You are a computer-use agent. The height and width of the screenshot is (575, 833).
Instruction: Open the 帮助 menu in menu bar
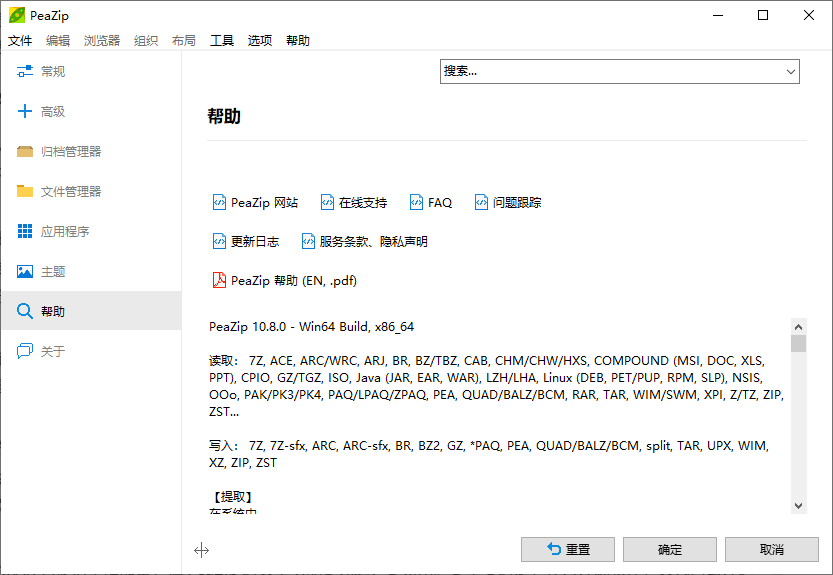tap(298, 40)
